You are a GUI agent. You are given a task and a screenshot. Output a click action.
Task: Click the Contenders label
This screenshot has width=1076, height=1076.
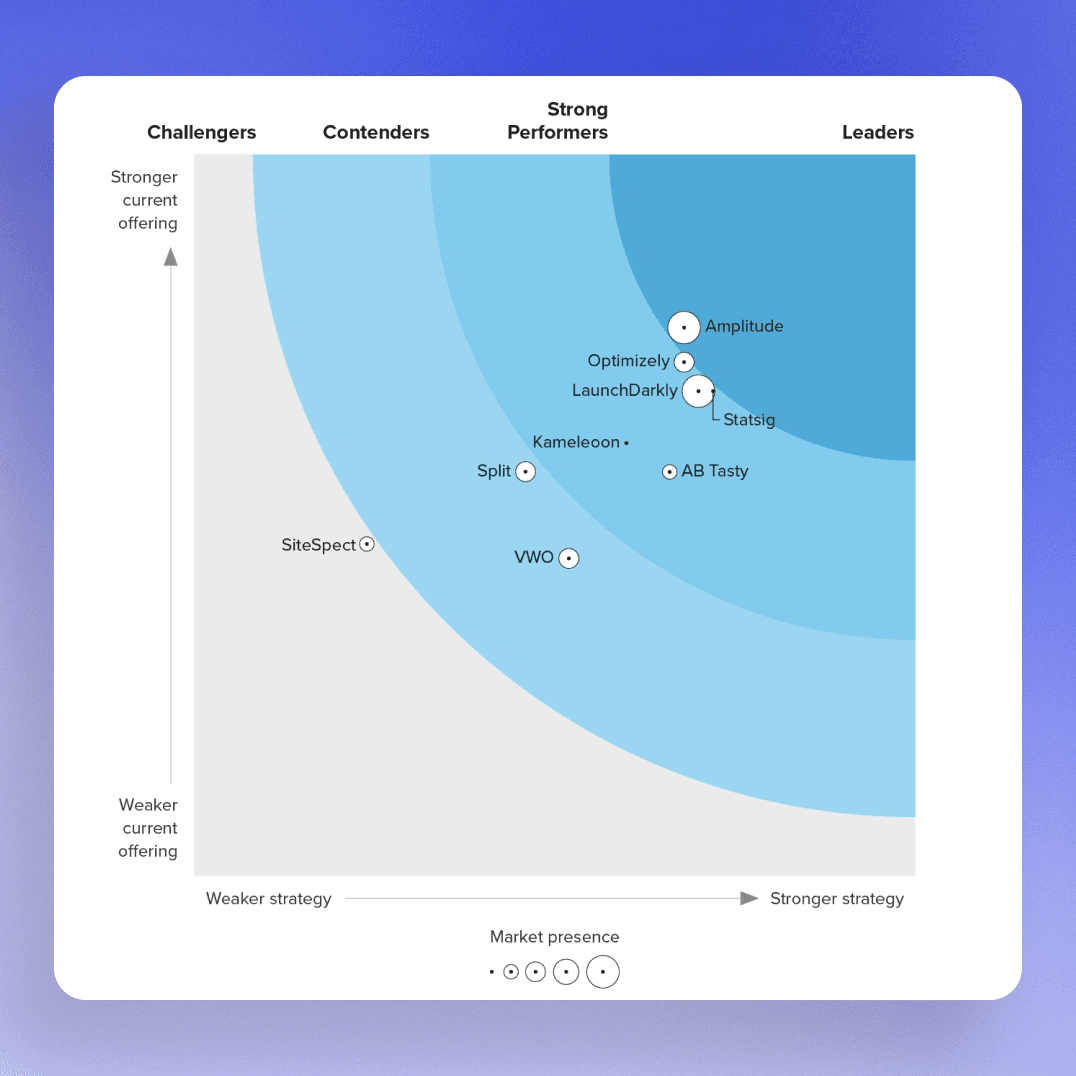point(376,132)
